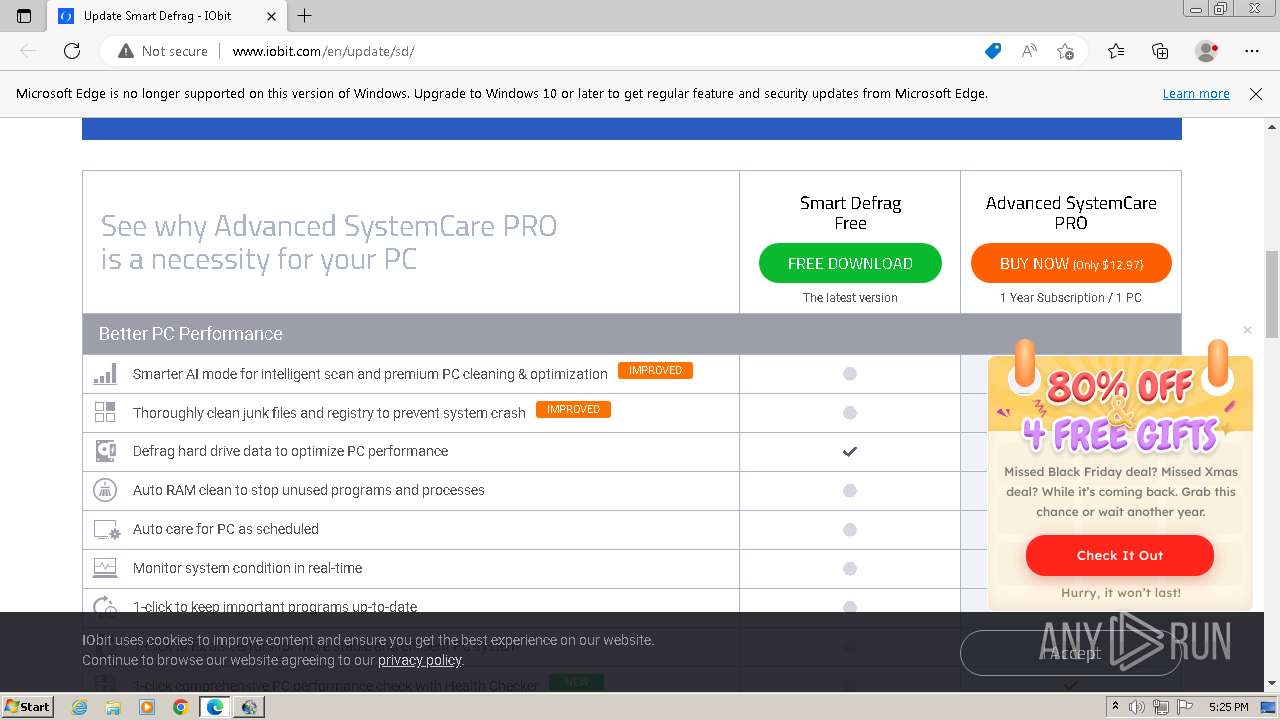
Task: Click the Auto care scheduled monitor icon
Action: click(106, 529)
